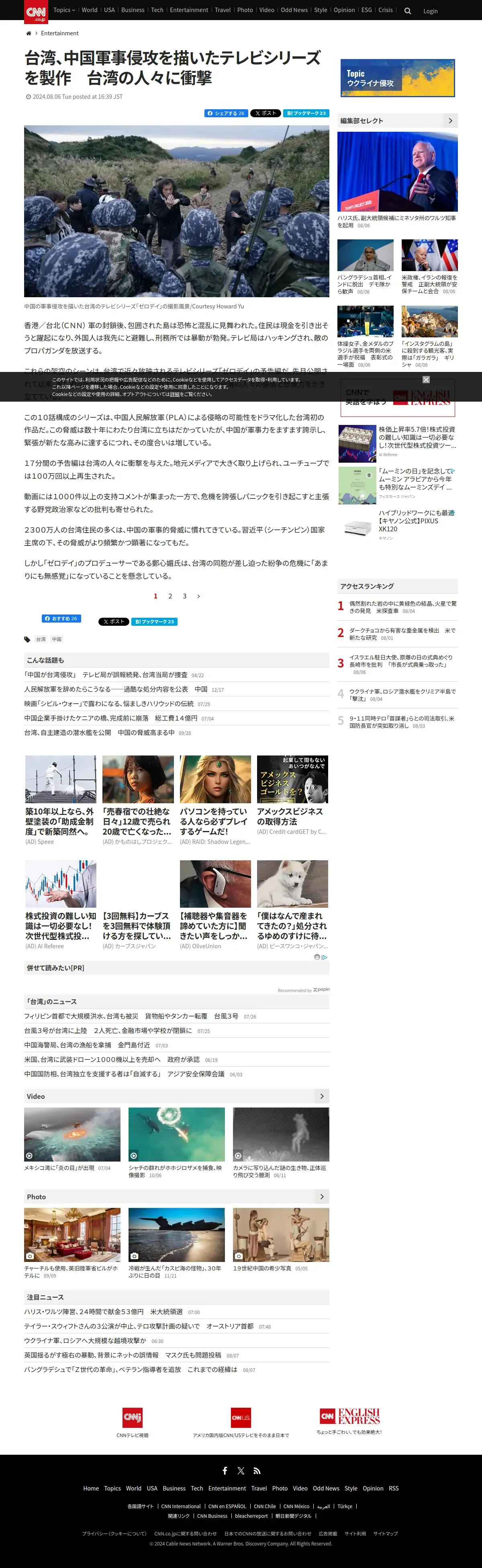
Task: Open Tech in top navigation
Action: click(x=157, y=10)
